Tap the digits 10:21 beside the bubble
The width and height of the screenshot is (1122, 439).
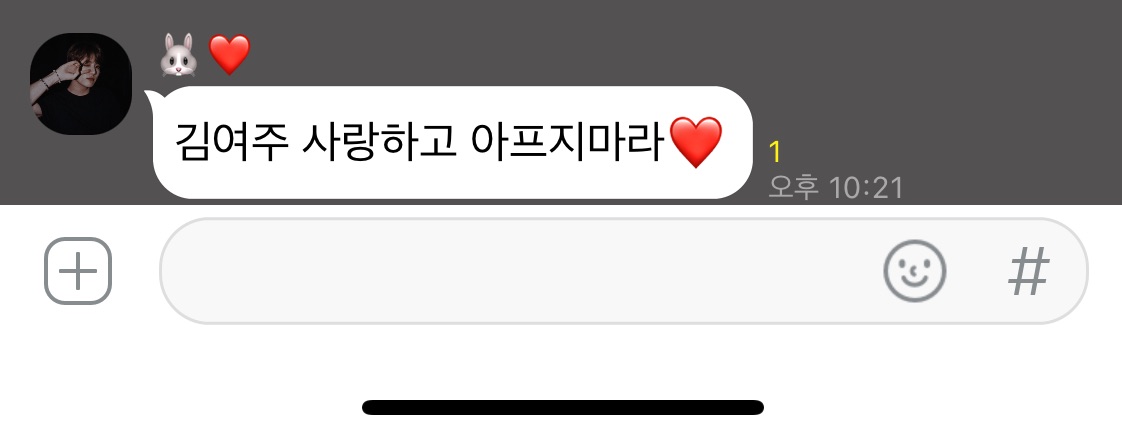pyautogui.click(x=866, y=188)
